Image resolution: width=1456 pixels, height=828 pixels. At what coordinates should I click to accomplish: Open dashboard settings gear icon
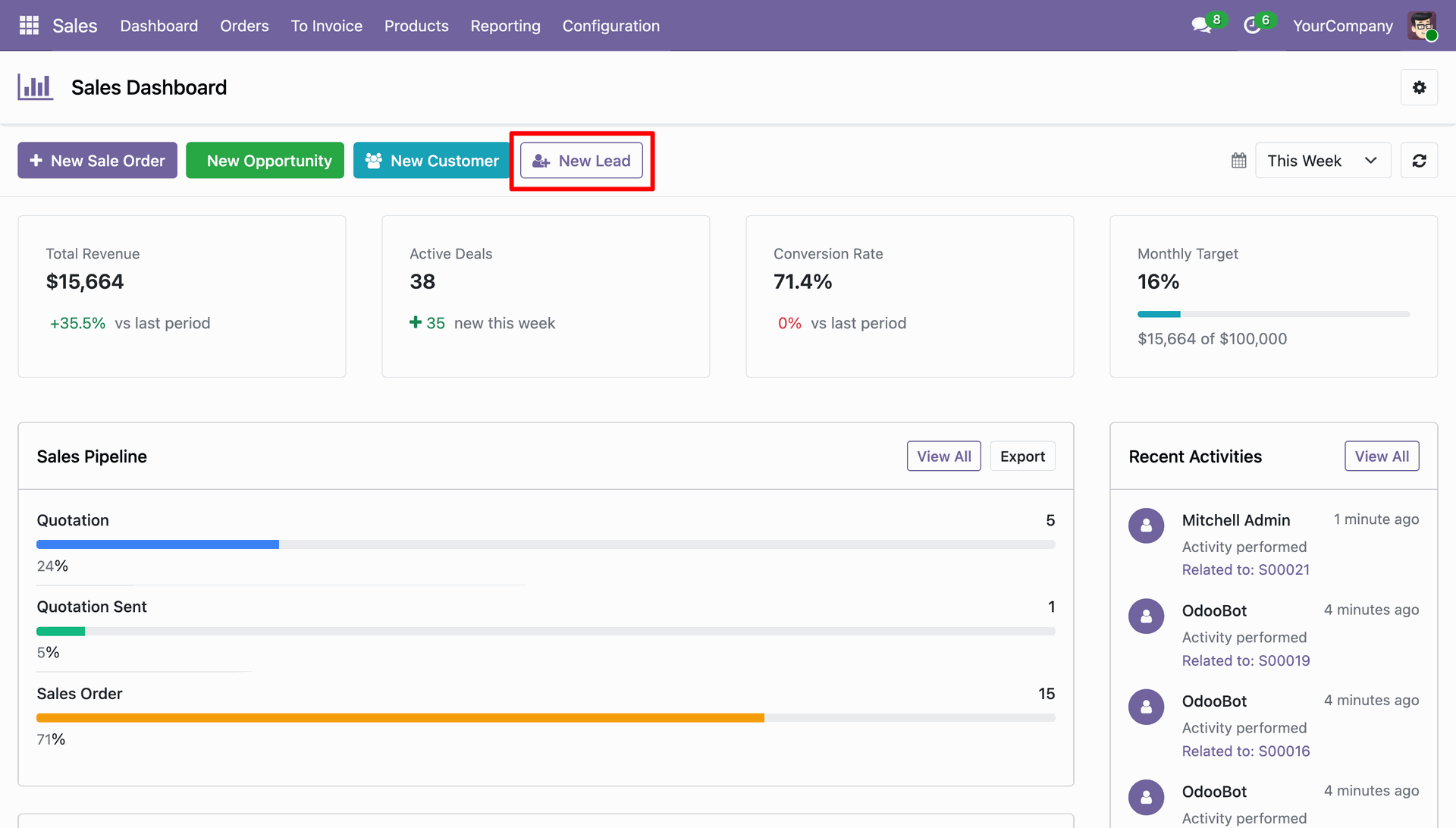pos(1419,87)
